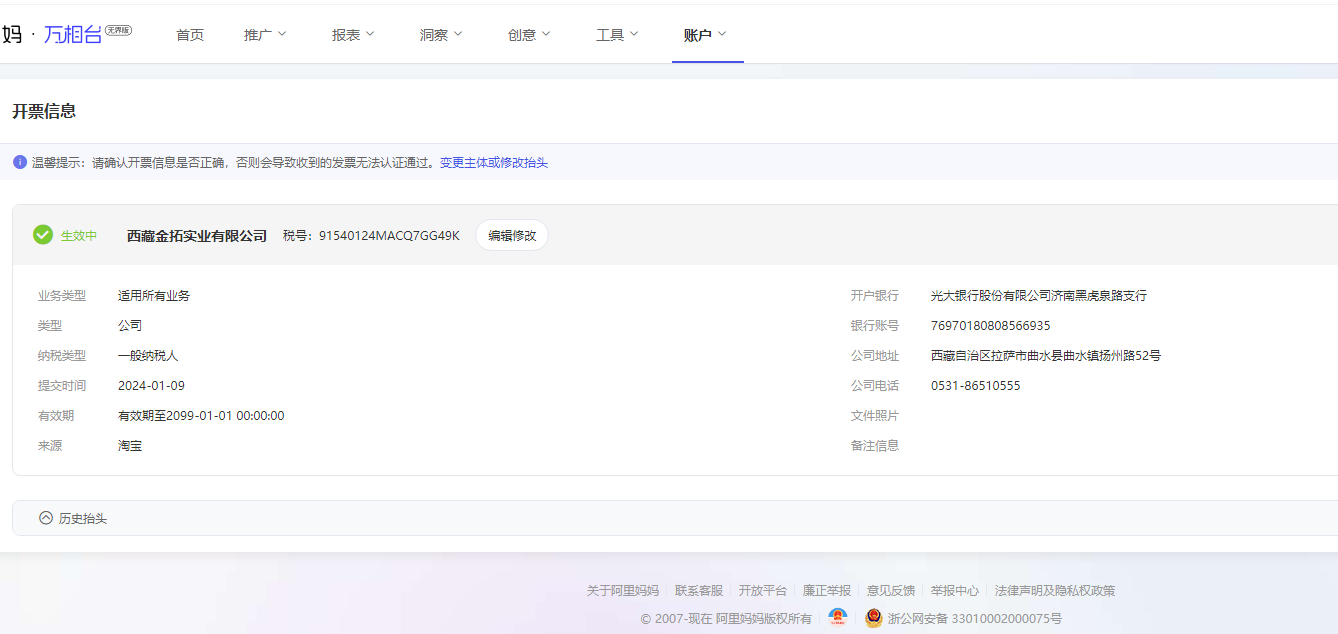Click the 万相台 logo in header
This screenshot has width=1338, height=634.
(x=72, y=35)
